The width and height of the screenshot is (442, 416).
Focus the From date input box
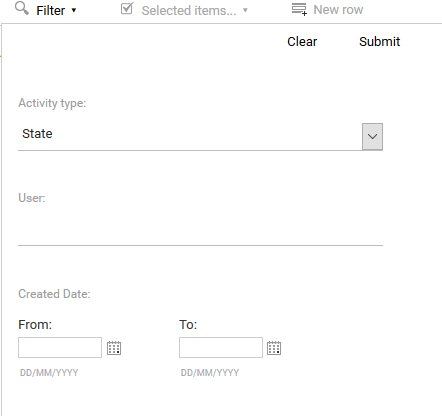coord(60,347)
